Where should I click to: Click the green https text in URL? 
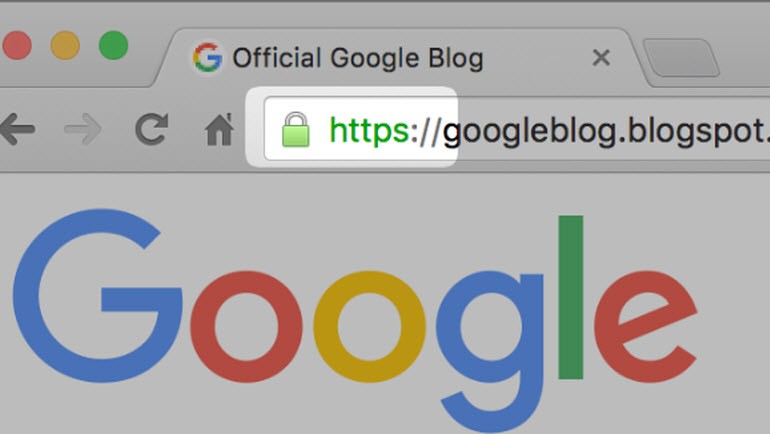coord(369,131)
